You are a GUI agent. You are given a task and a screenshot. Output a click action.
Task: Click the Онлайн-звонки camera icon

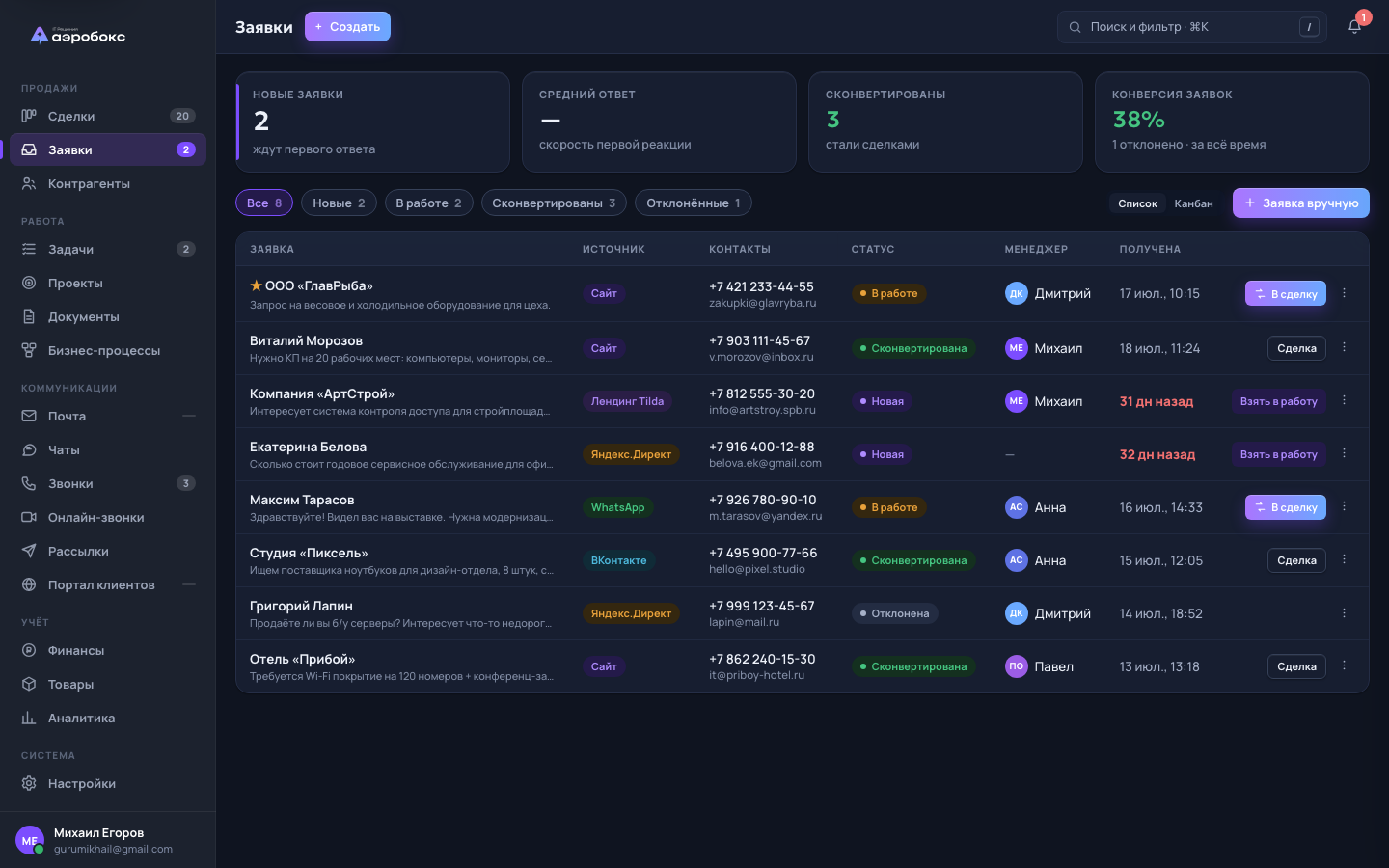pos(29,517)
